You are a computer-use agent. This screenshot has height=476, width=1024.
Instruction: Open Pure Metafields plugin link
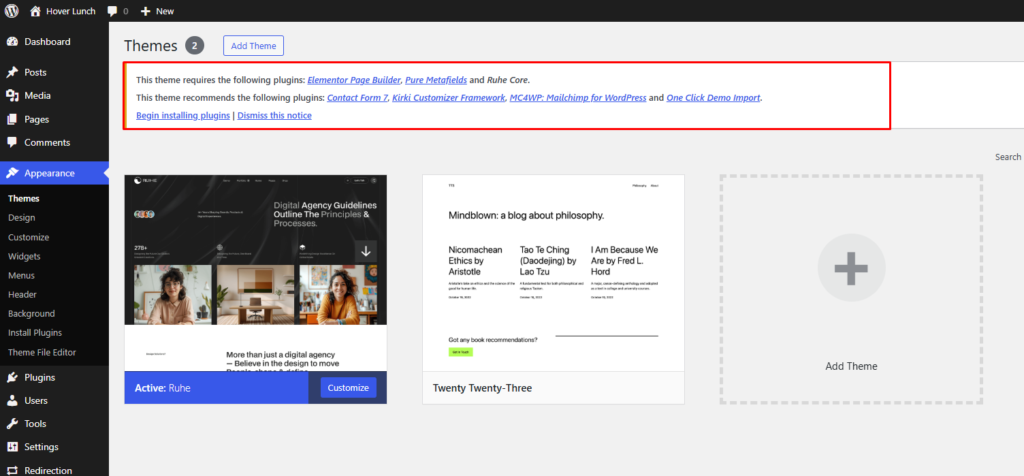coord(436,80)
